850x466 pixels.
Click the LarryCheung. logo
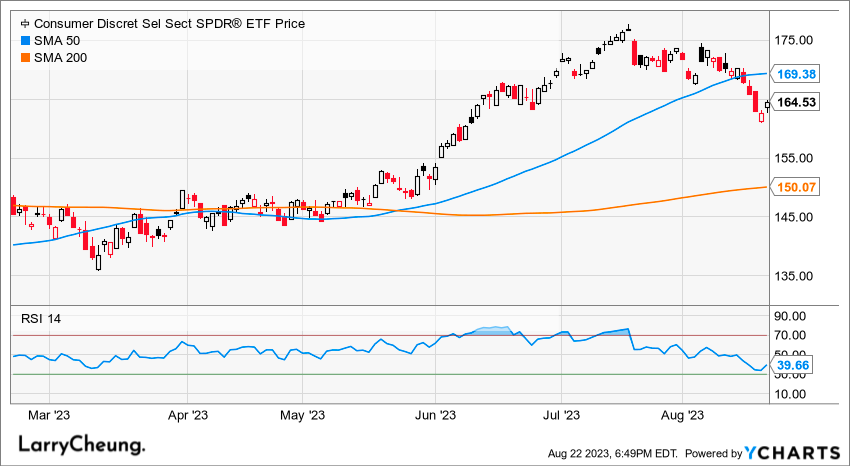click(x=82, y=446)
